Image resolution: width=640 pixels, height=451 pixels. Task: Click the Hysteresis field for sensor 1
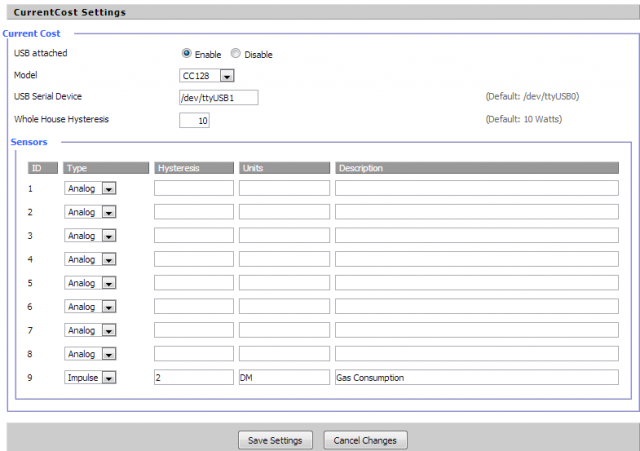pyautogui.click(x=194, y=188)
